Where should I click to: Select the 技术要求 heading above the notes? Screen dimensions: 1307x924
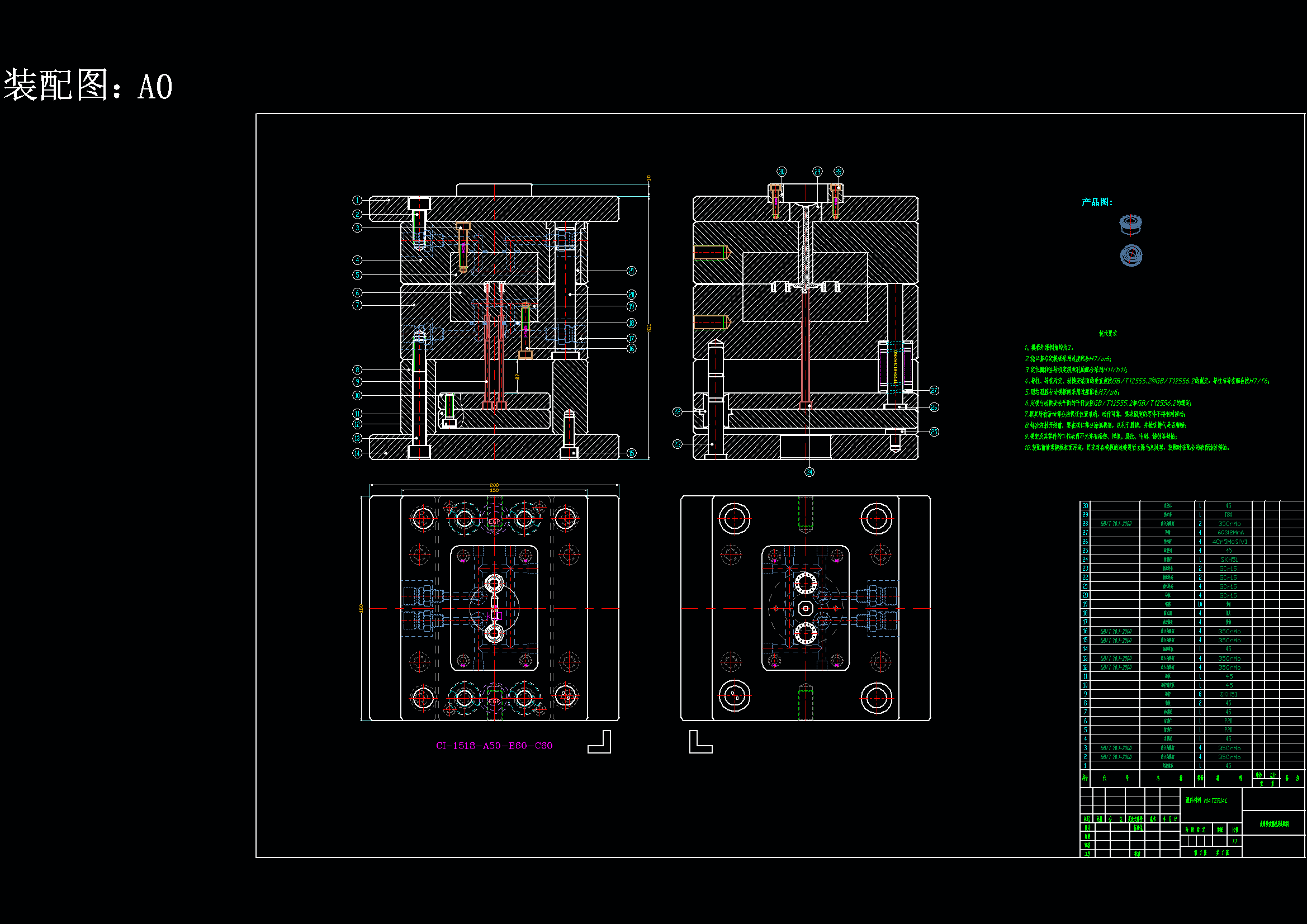[x=1108, y=334]
